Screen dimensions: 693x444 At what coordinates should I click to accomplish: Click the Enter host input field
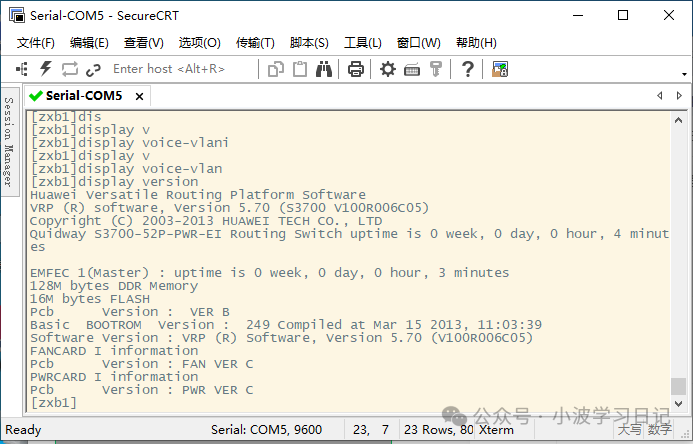(x=180, y=69)
